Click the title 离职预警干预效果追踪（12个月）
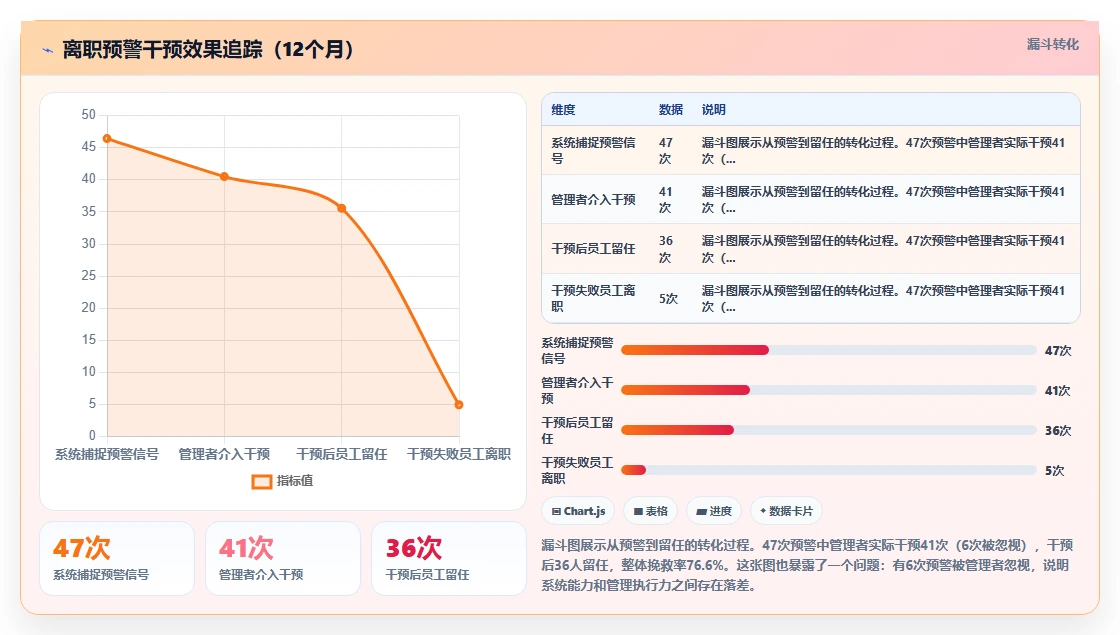 (208, 49)
